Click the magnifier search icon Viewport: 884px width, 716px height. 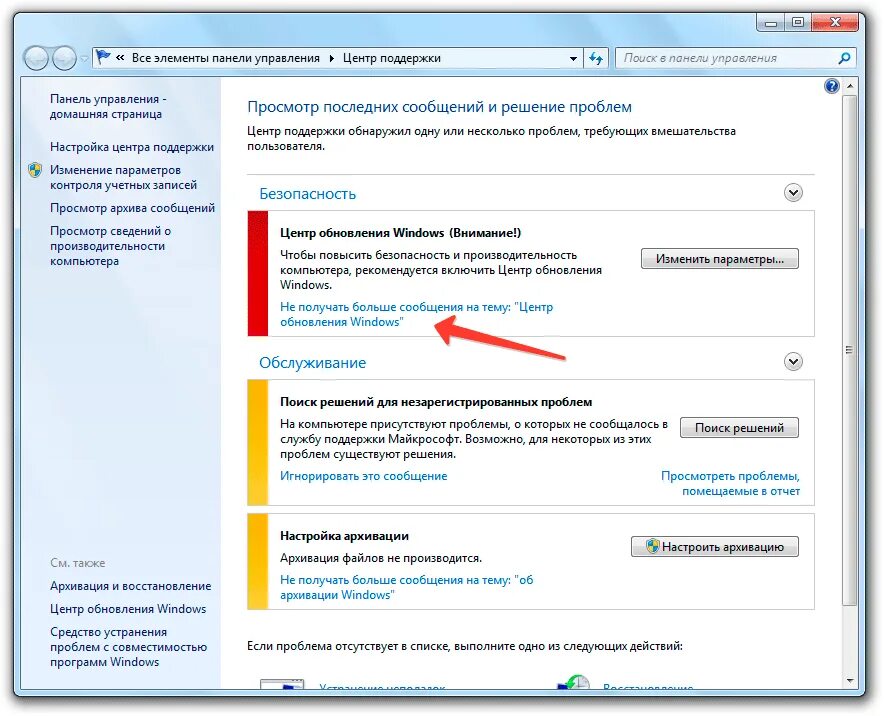coord(844,58)
